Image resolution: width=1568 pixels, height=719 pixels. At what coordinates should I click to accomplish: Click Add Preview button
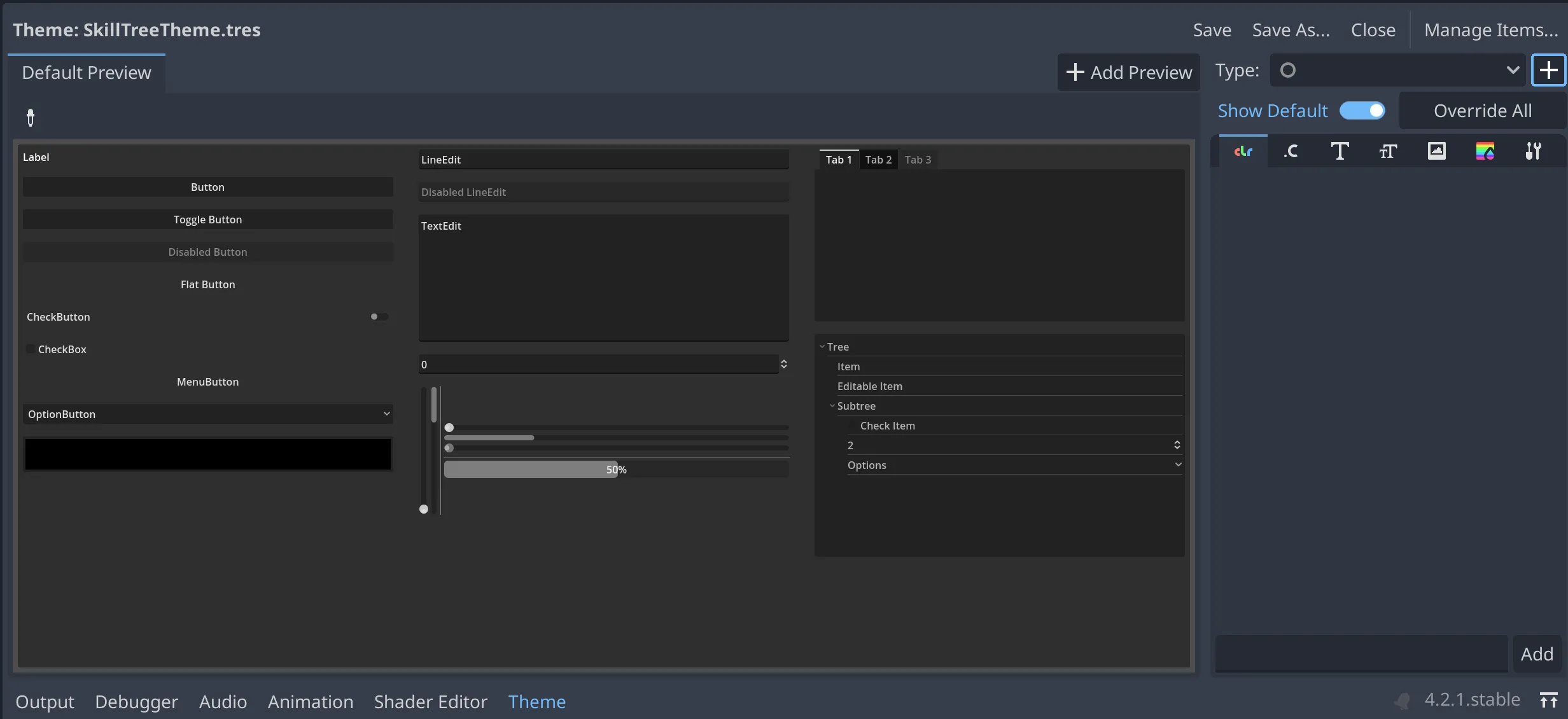(1128, 73)
